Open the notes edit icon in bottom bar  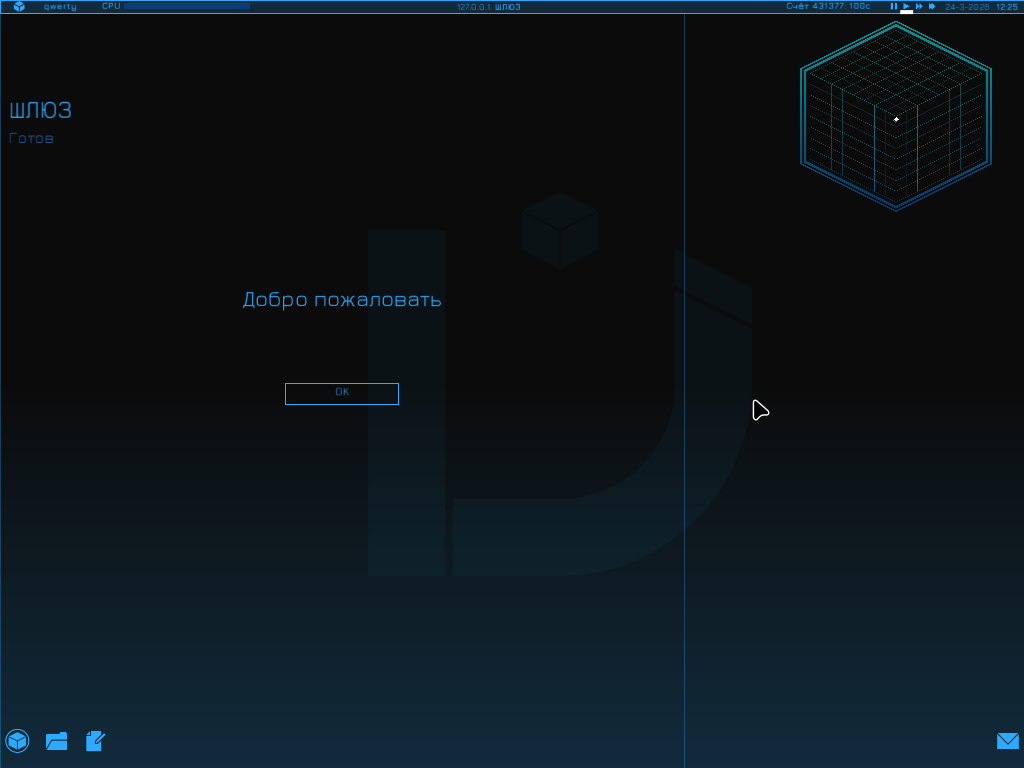coord(95,741)
